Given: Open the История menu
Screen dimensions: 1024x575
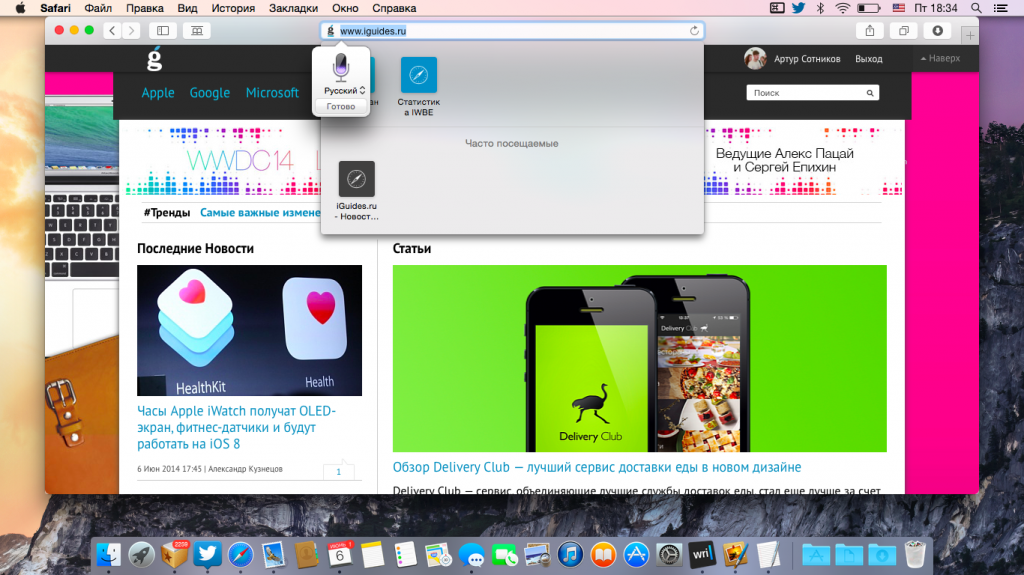Looking at the screenshot, I should point(233,8).
